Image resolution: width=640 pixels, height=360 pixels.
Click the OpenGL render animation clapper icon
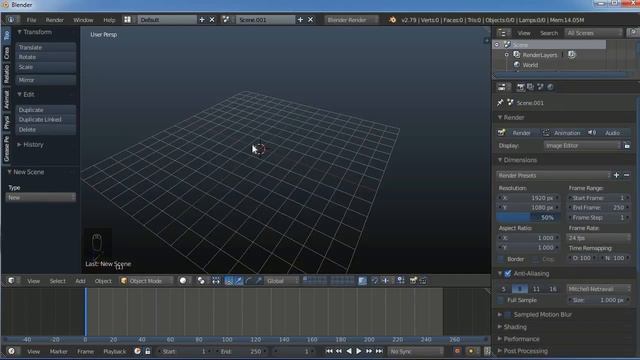pyautogui.click(x=423, y=281)
